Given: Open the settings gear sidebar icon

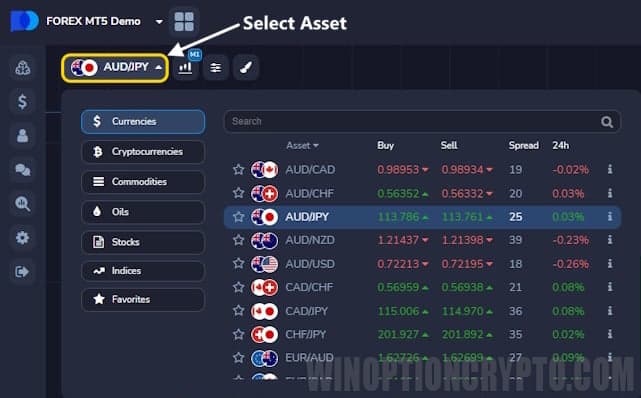Looking at the screenshot, I should point(22,237).
